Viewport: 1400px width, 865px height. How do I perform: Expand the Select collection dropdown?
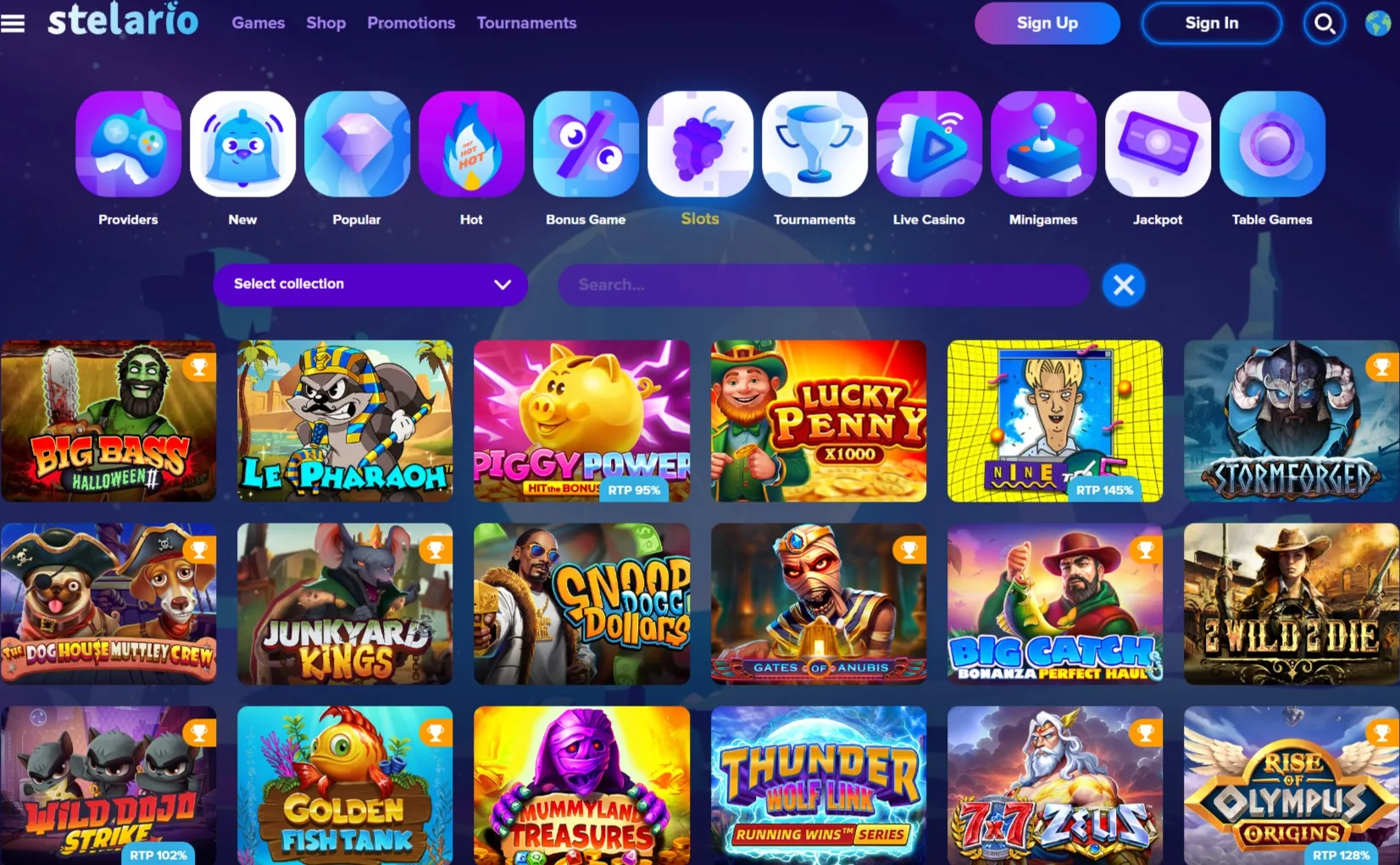pyautogui.click(x=370, y=285)
